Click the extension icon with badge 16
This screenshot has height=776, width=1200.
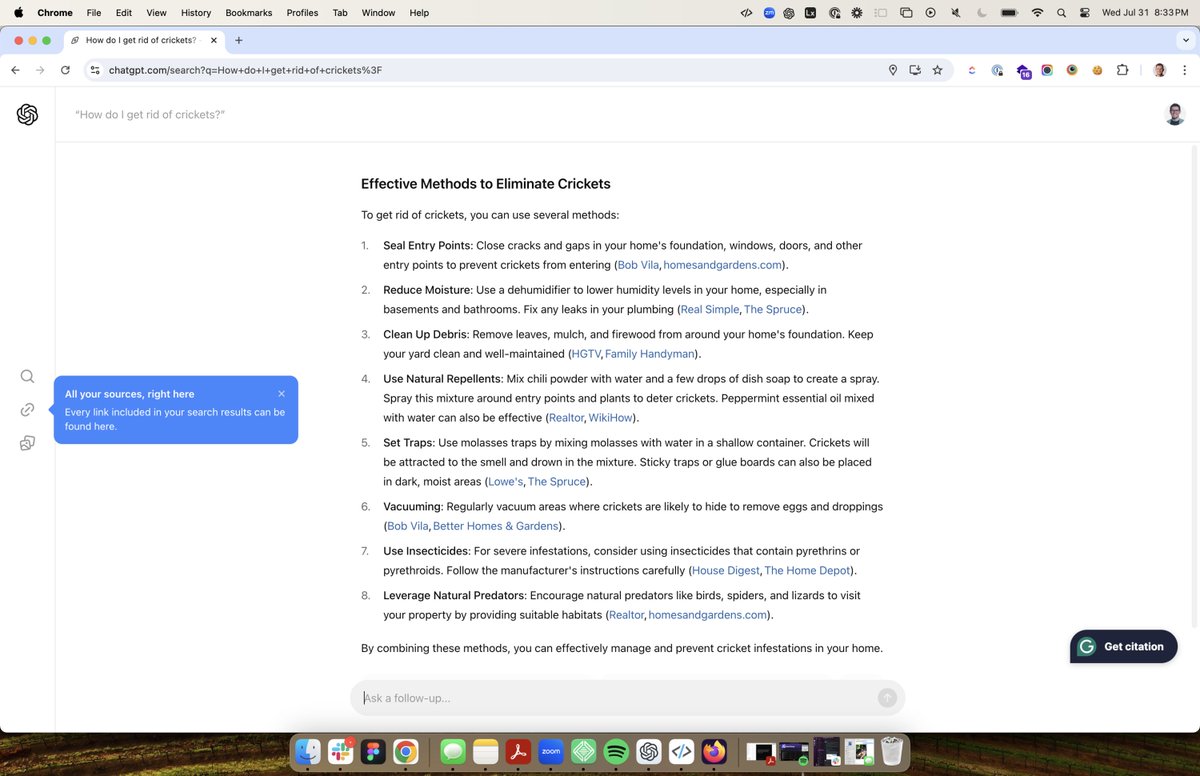[1023, 71]
